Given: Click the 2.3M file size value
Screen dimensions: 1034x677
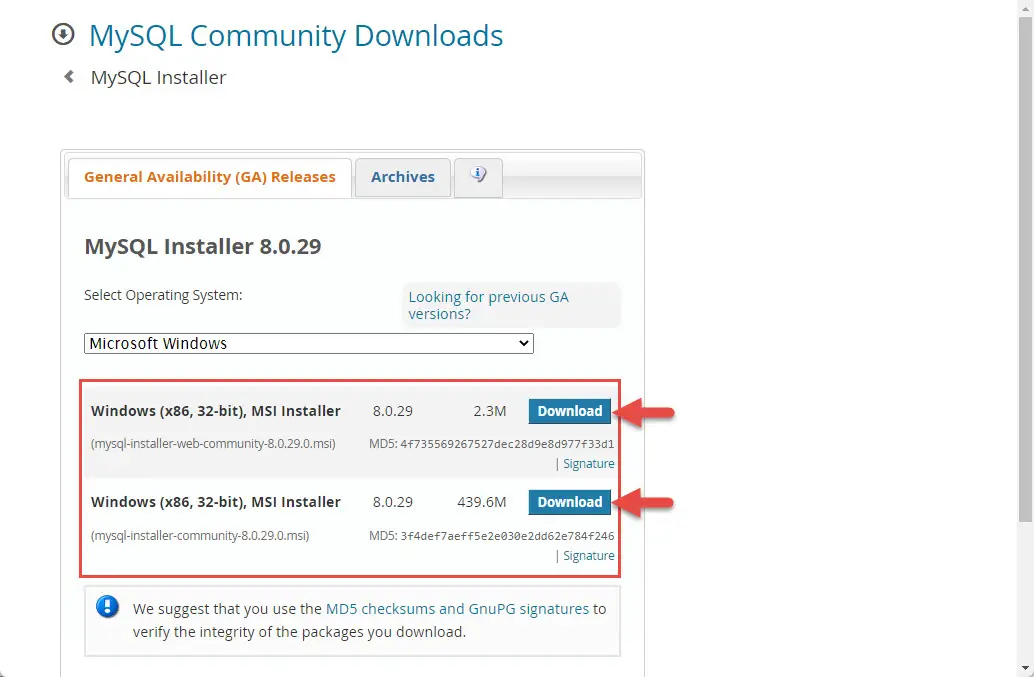Looking at the screenshot, I should click(490, 411).
